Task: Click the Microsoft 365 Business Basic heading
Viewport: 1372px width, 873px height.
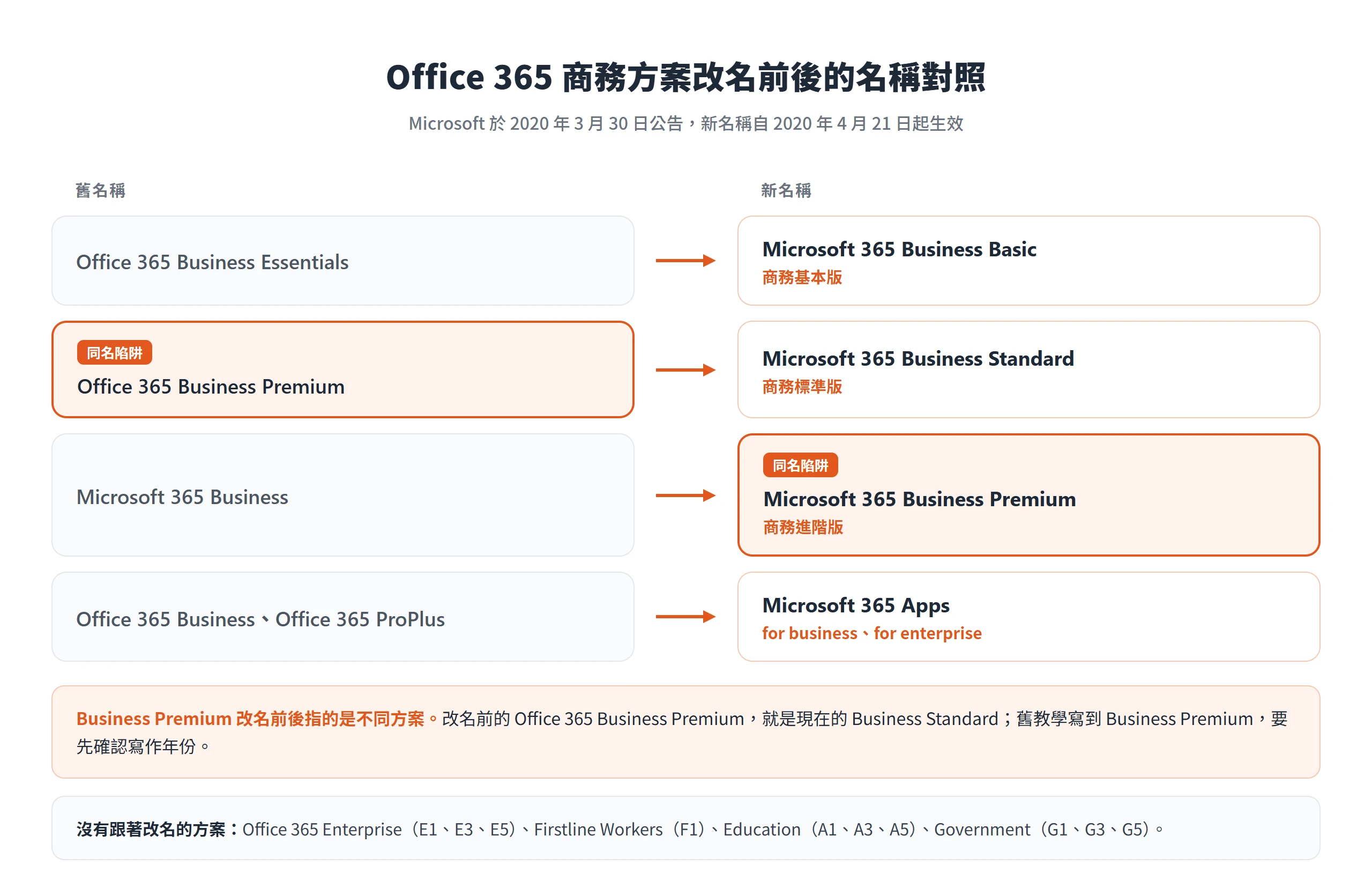Action: tap(899, 249)
